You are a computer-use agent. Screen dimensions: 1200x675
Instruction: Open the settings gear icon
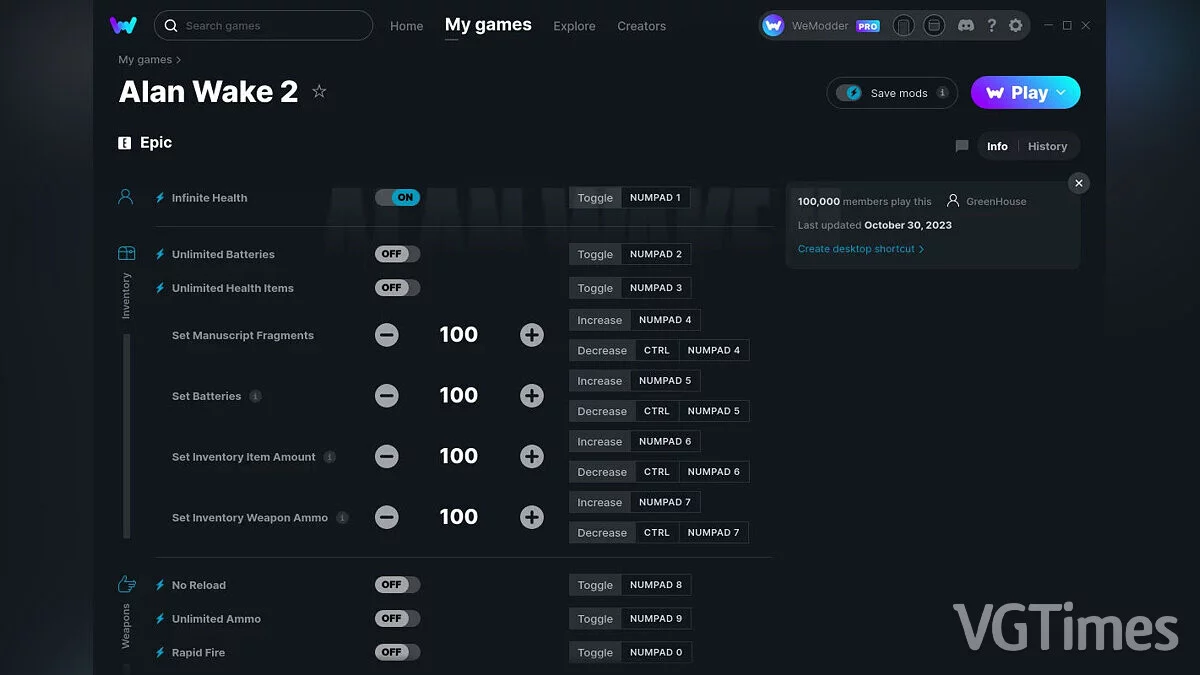click(x=1016, y=26)
